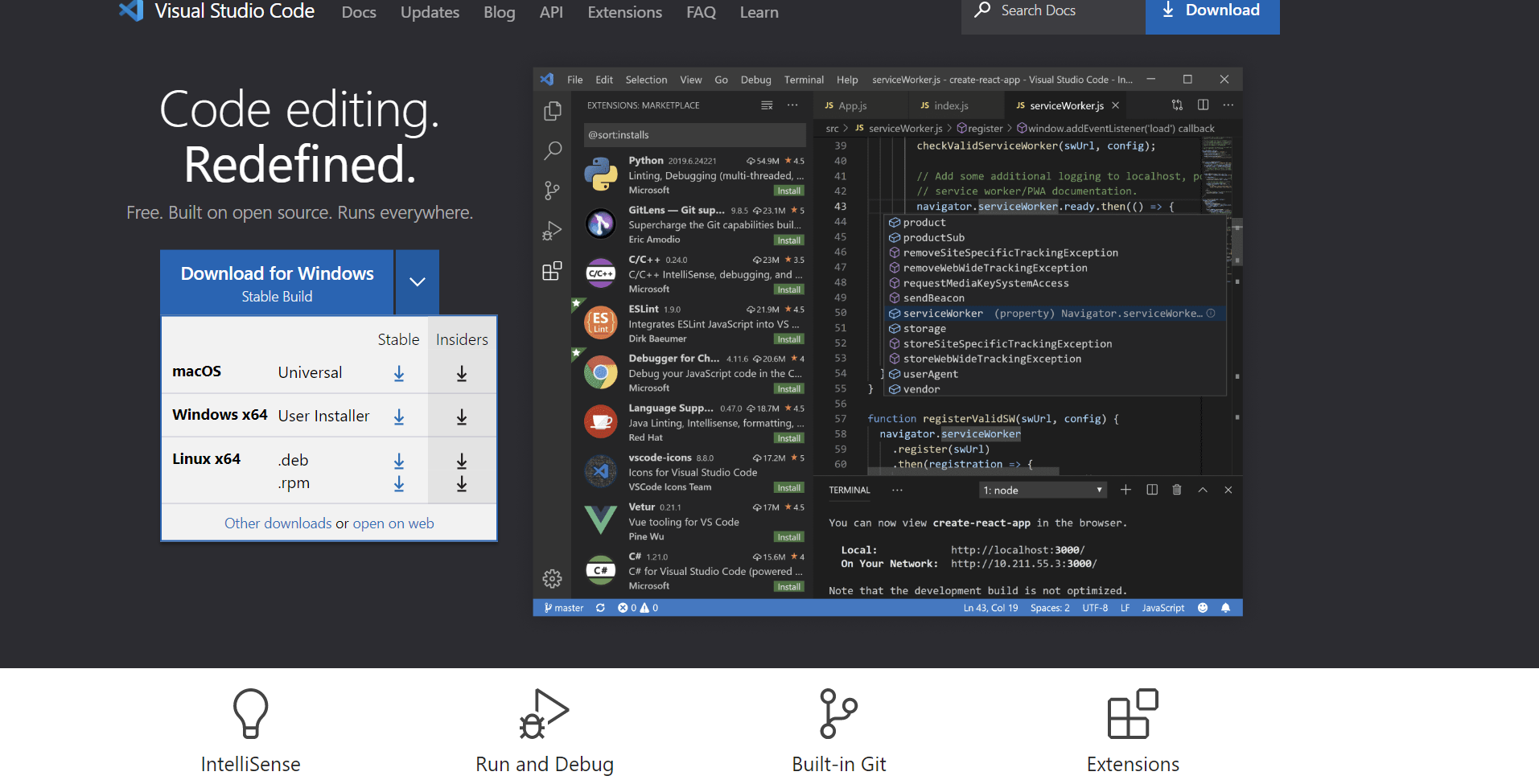Open the Learn navigation link
The image size is (1539, 784).
coord(759,12)
